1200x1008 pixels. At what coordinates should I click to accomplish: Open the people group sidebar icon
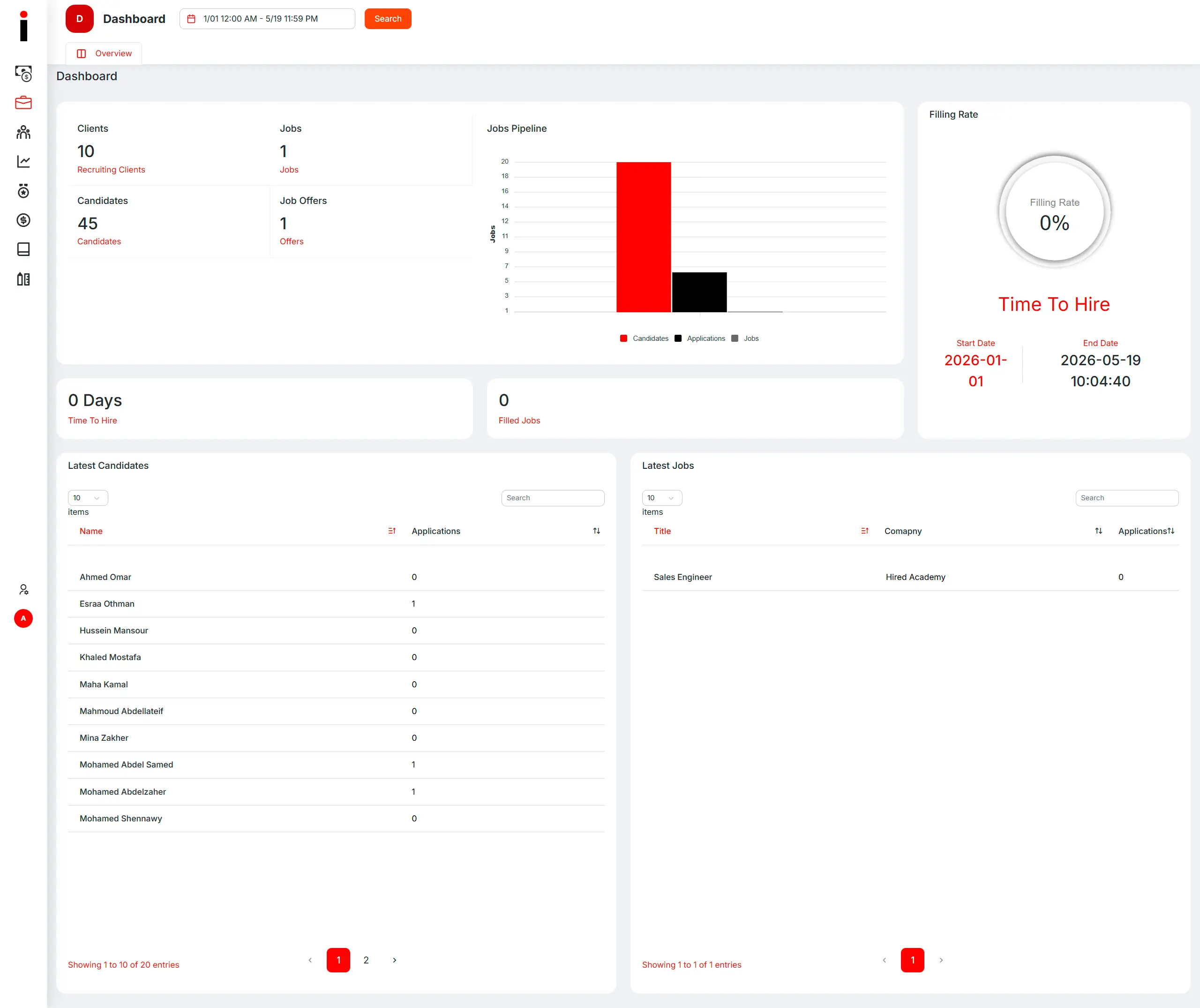(x=23, y=133)
